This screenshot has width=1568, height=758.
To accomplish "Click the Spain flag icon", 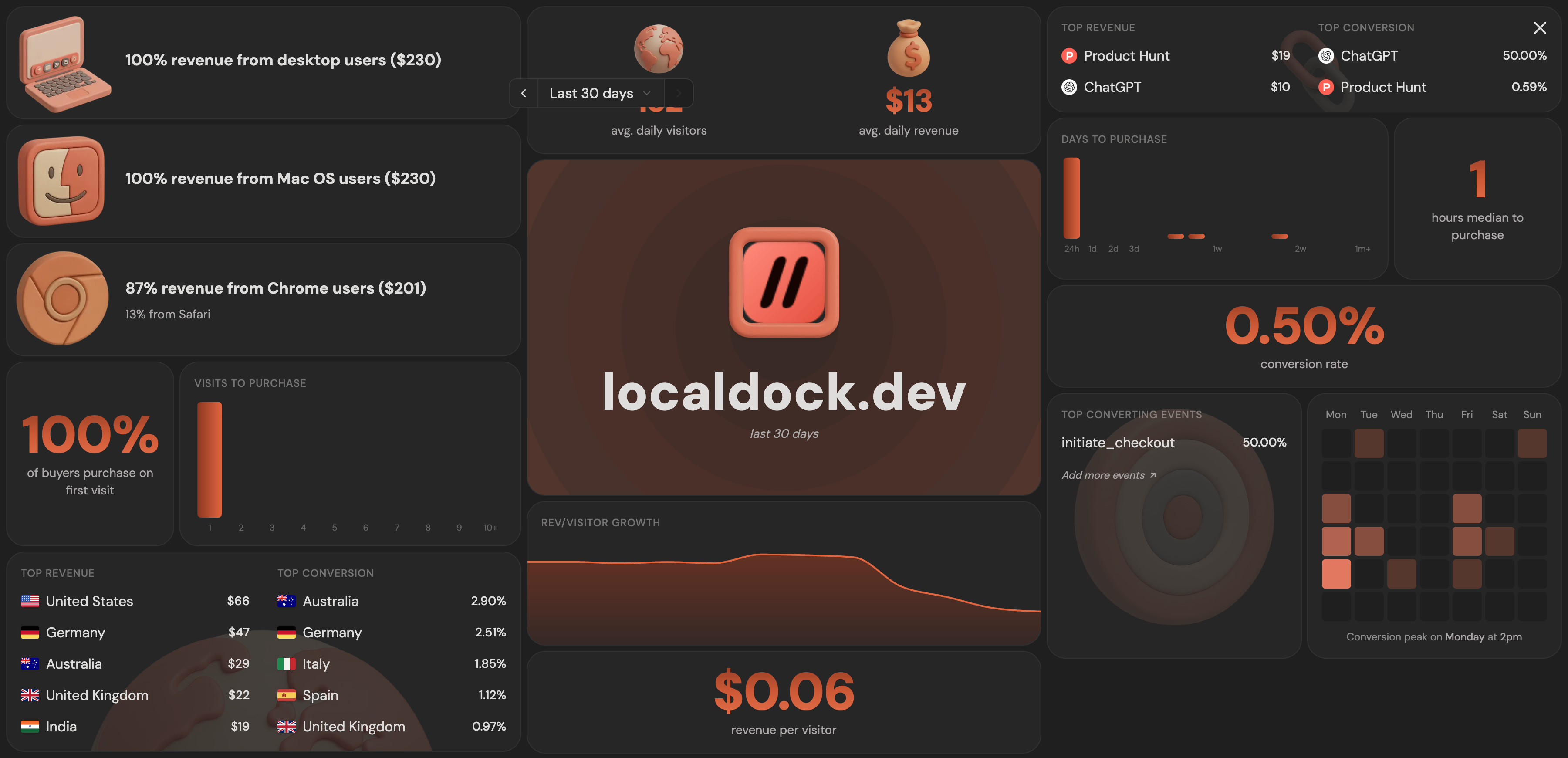I will click(x=287, y=695).
